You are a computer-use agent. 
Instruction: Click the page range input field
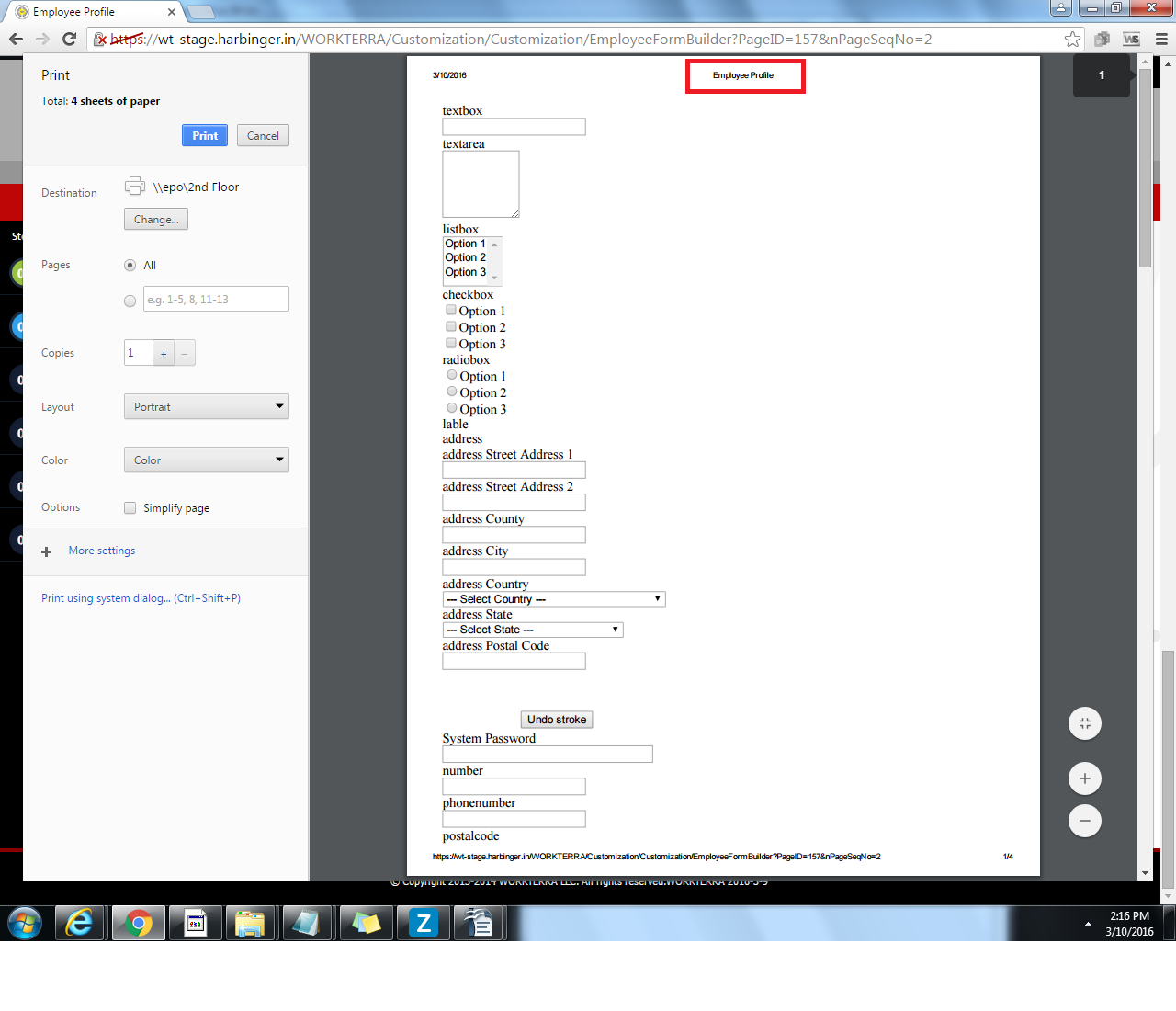point(216,300)
